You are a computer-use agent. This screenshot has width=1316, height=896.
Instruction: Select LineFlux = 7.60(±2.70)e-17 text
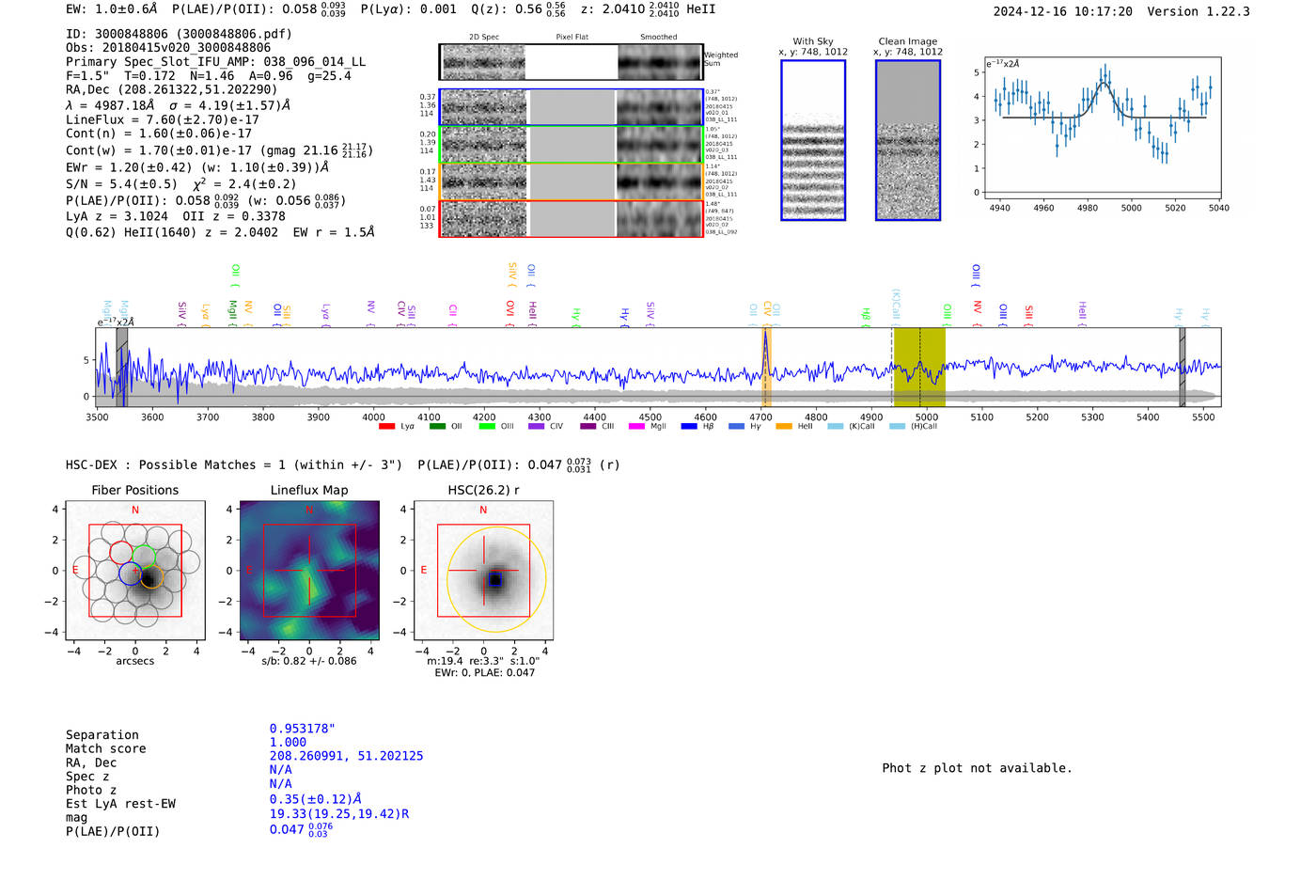point(163,119)
